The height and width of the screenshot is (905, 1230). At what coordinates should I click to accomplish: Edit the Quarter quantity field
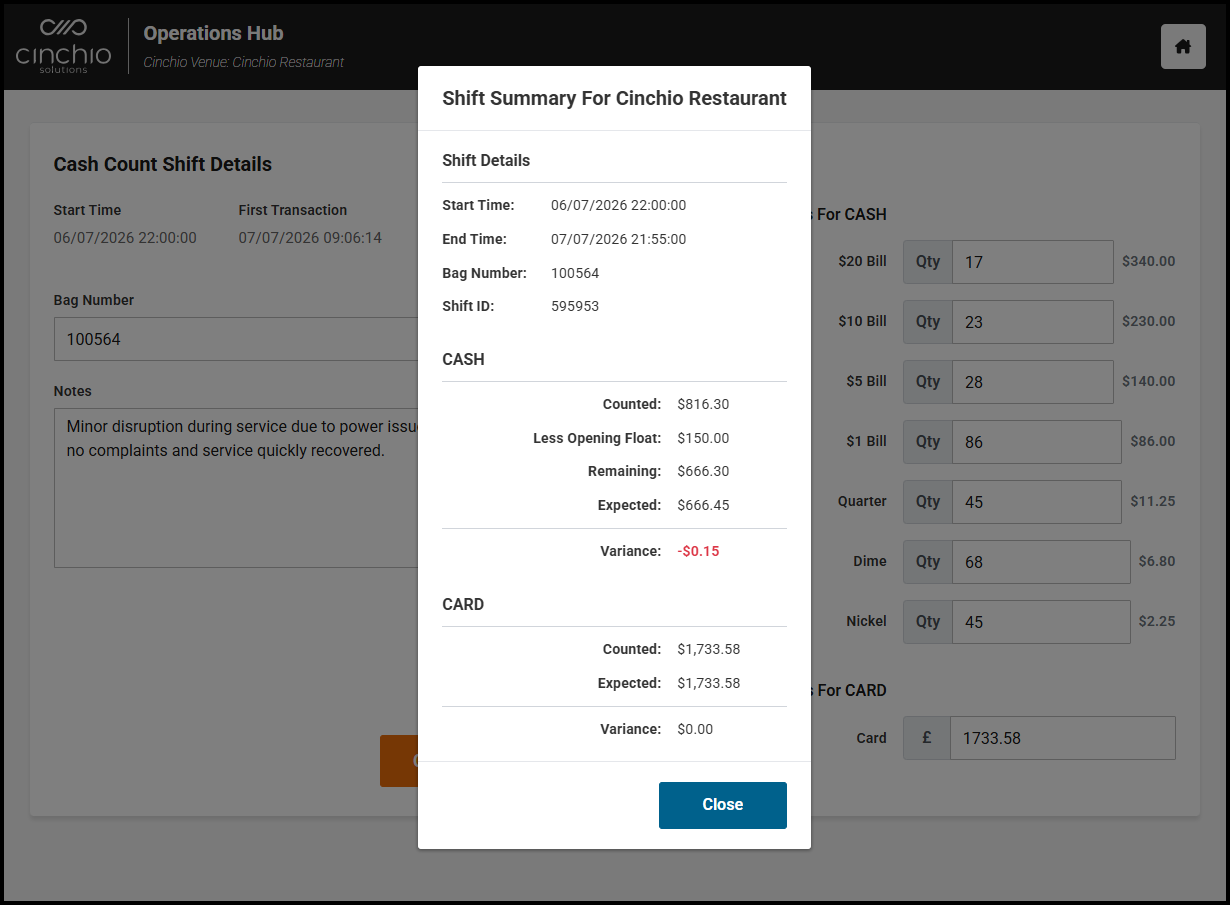tap(1036, 502)
